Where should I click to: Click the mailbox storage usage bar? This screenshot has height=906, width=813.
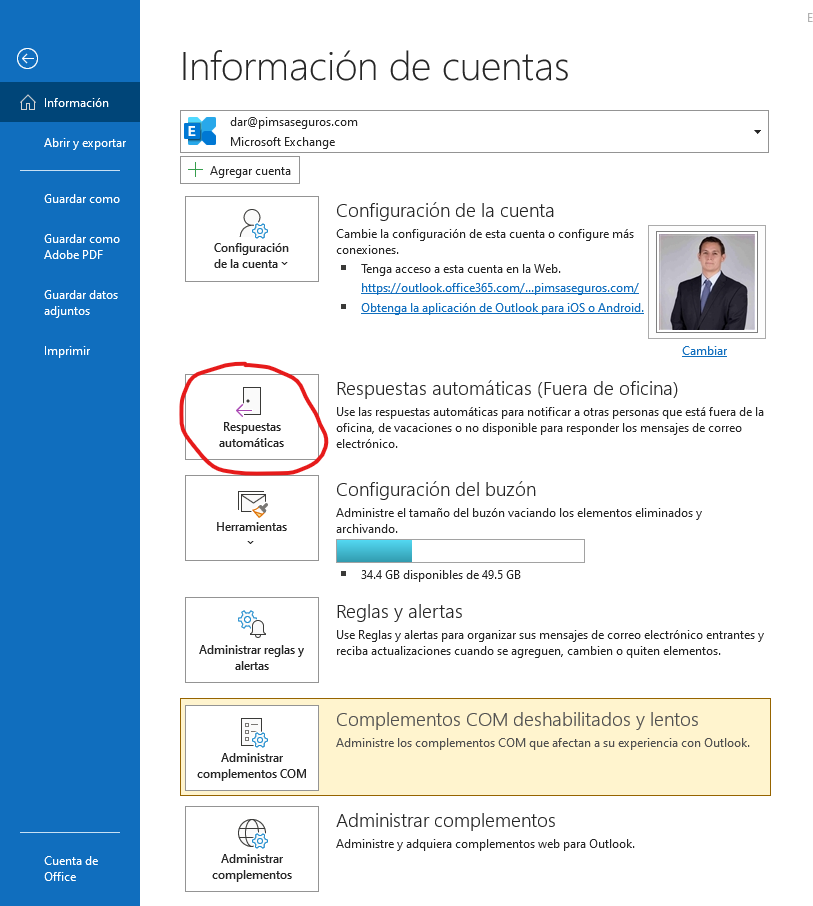pyautogui.click(x=460, y=551)
